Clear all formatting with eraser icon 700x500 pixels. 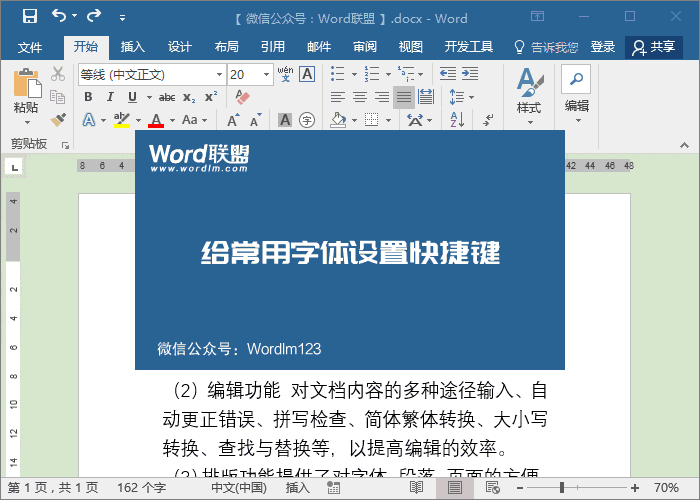(242, 97)
